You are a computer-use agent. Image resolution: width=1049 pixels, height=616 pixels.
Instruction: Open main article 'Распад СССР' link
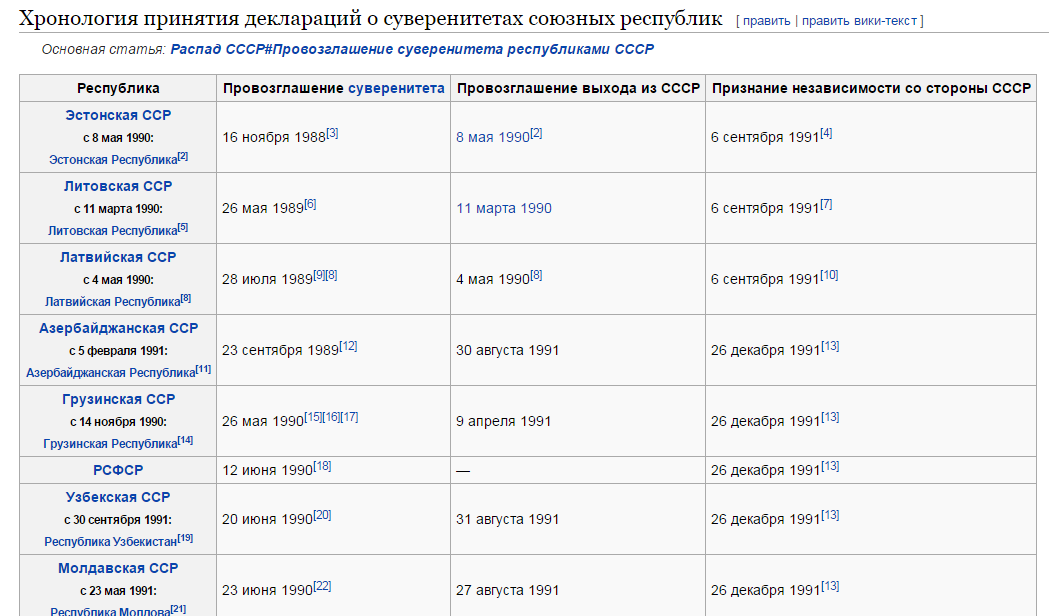point(412,49)
